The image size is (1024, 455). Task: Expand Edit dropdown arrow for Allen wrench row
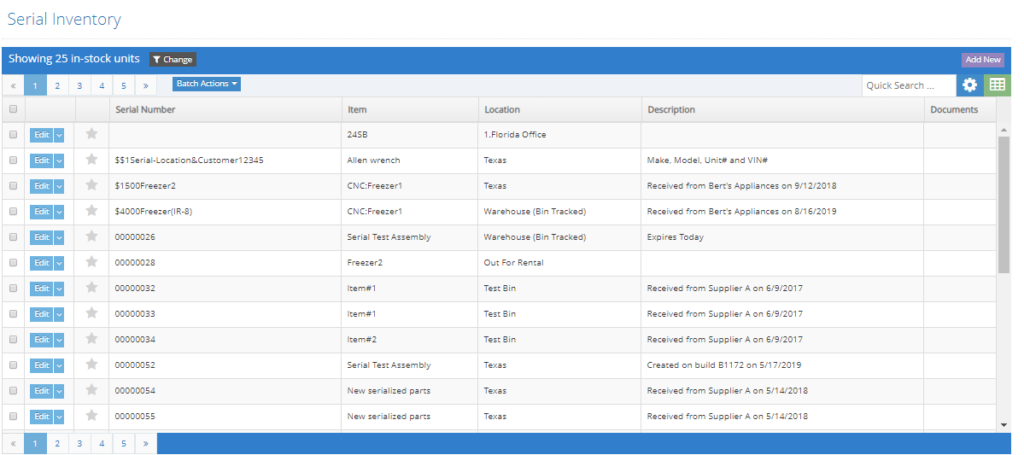point(59,160)
